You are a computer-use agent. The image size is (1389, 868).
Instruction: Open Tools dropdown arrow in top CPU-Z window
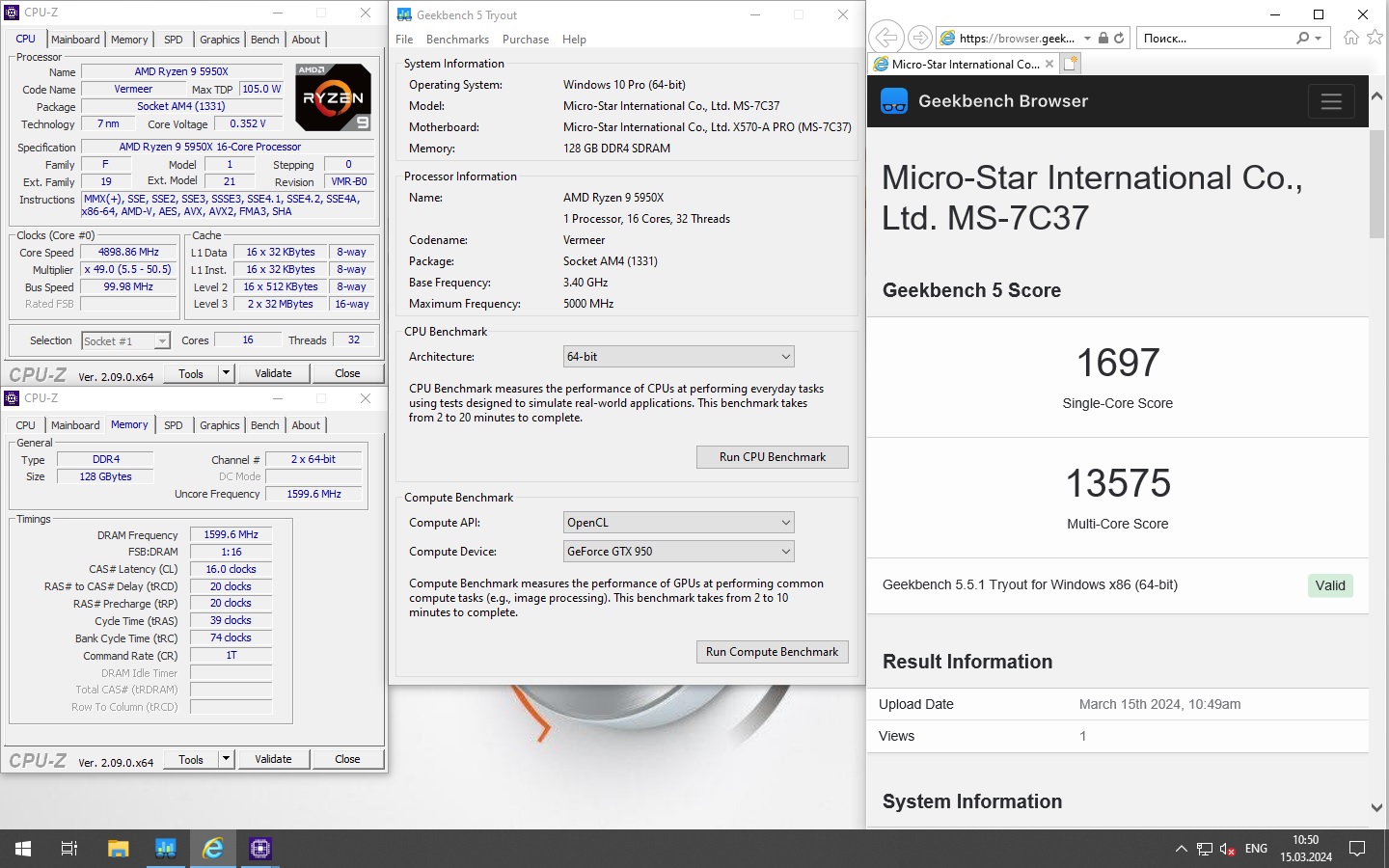click(226, 373)
